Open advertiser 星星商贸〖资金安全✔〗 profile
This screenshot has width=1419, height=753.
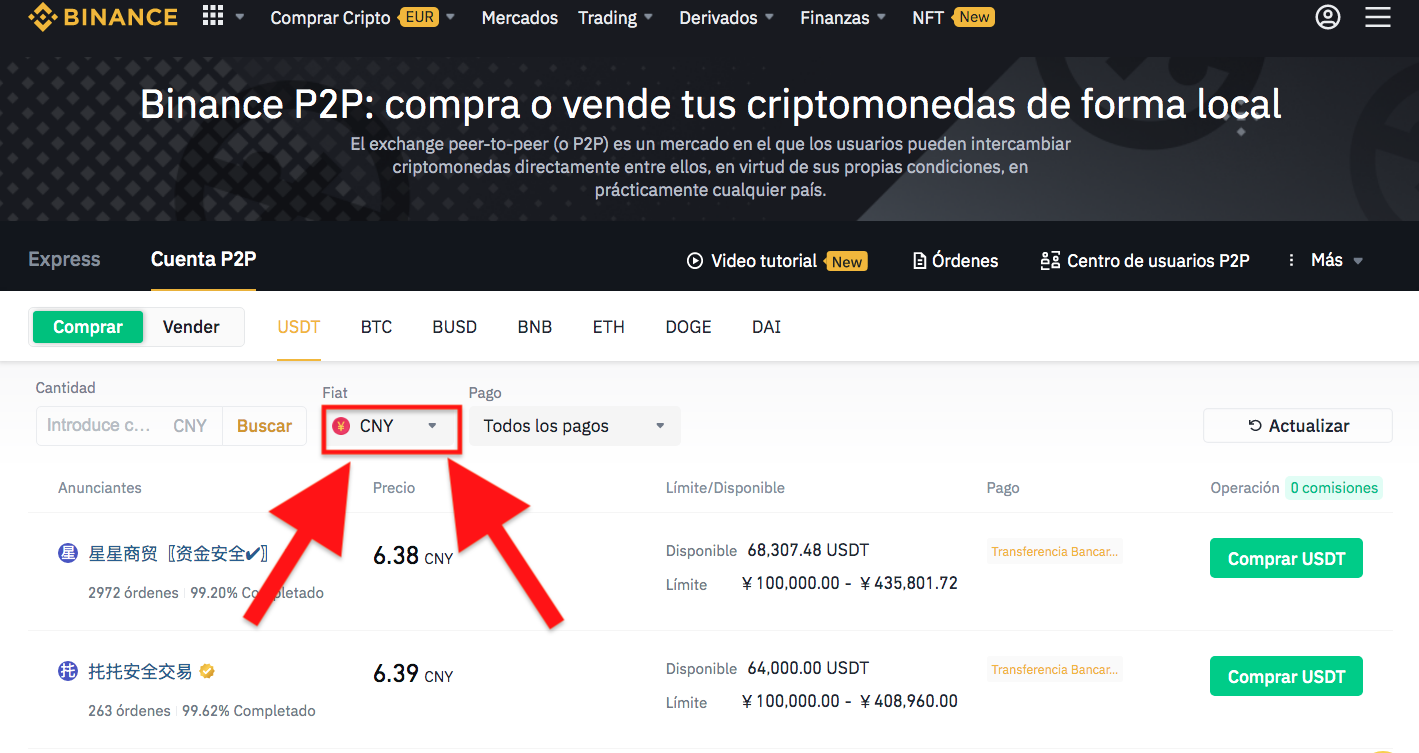point(178,553)
